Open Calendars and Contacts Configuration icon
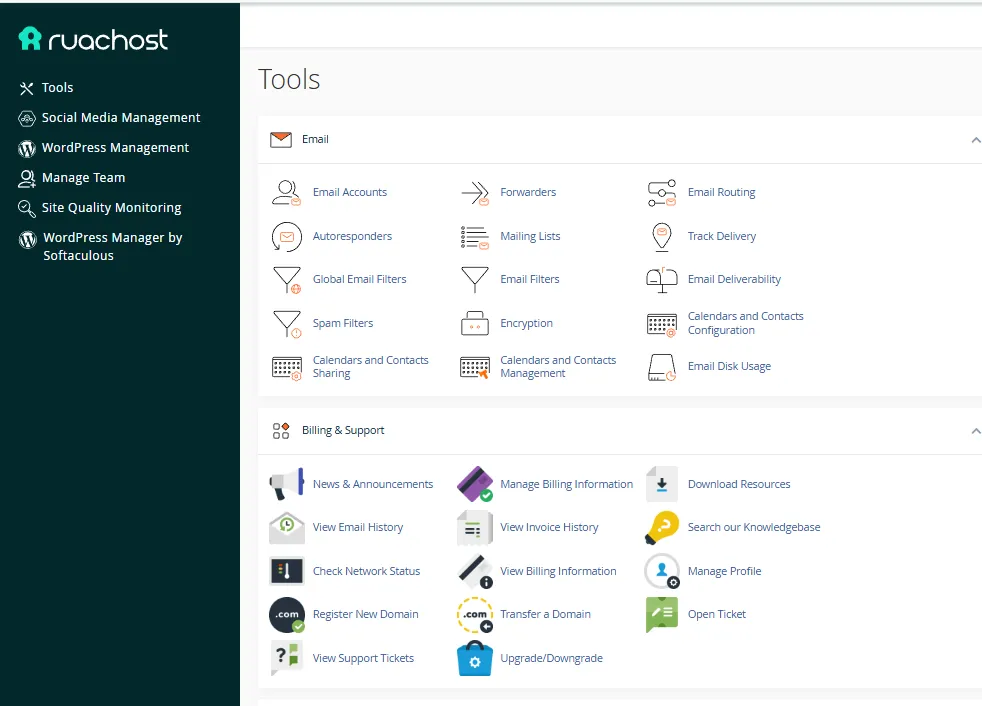 [662, 324]
